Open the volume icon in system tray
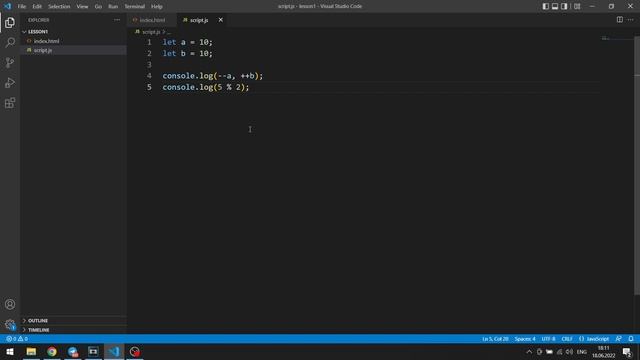This screenshot has width=640, height=360. (569, 352)
